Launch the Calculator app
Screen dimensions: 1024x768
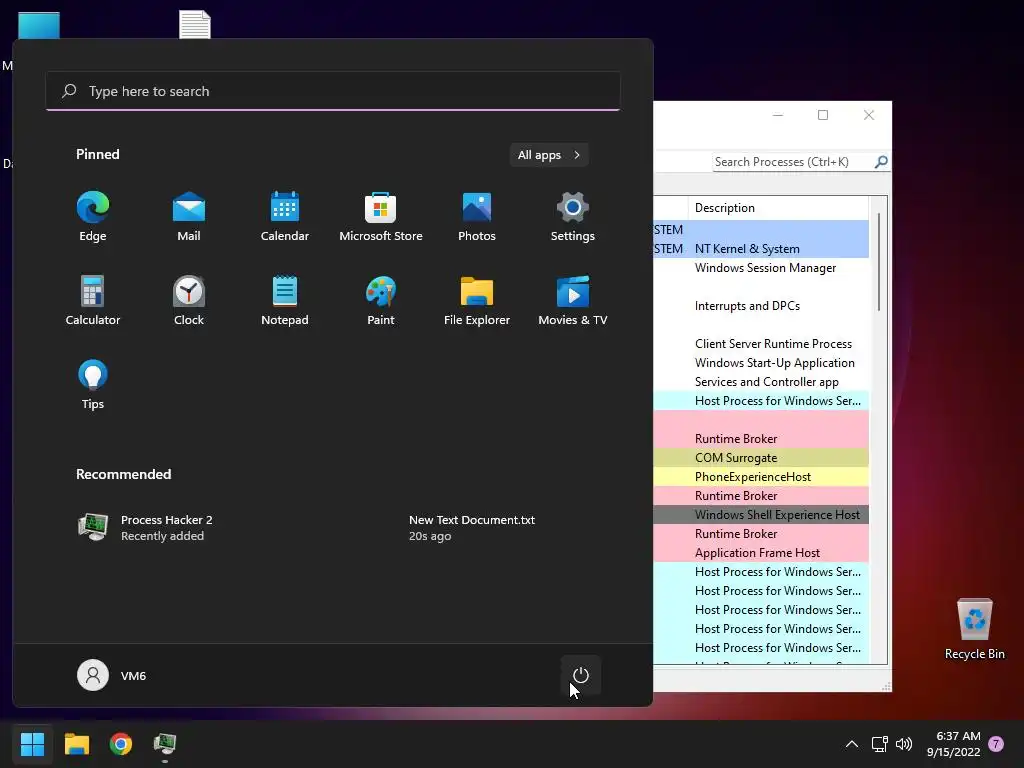tap(93, 301)
